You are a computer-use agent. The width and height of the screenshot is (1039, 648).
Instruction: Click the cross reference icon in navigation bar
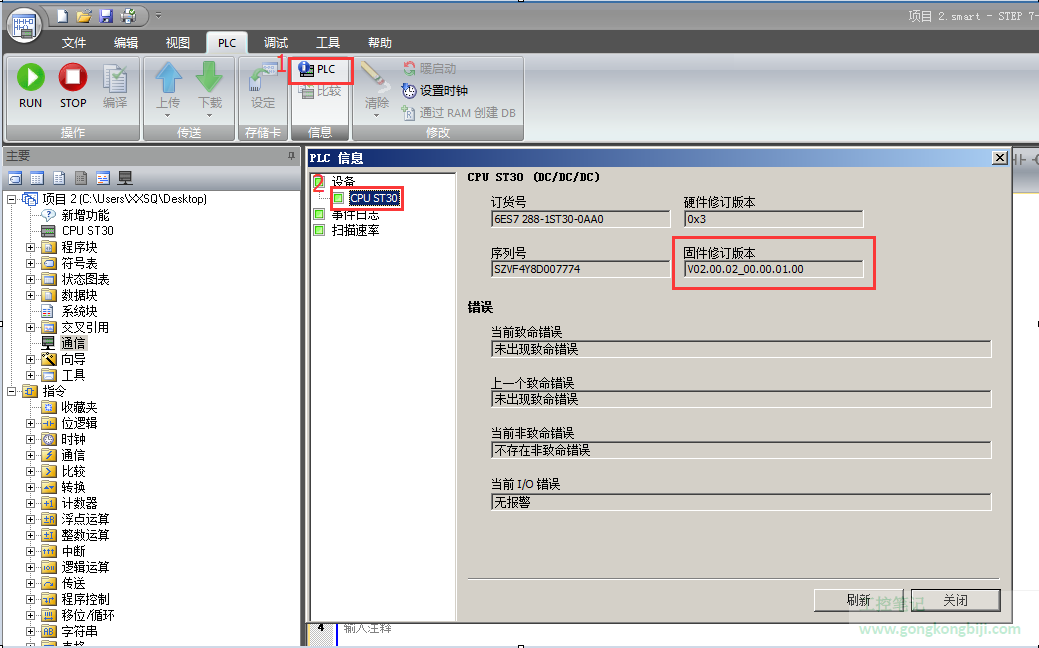click(x=103, y=178)
